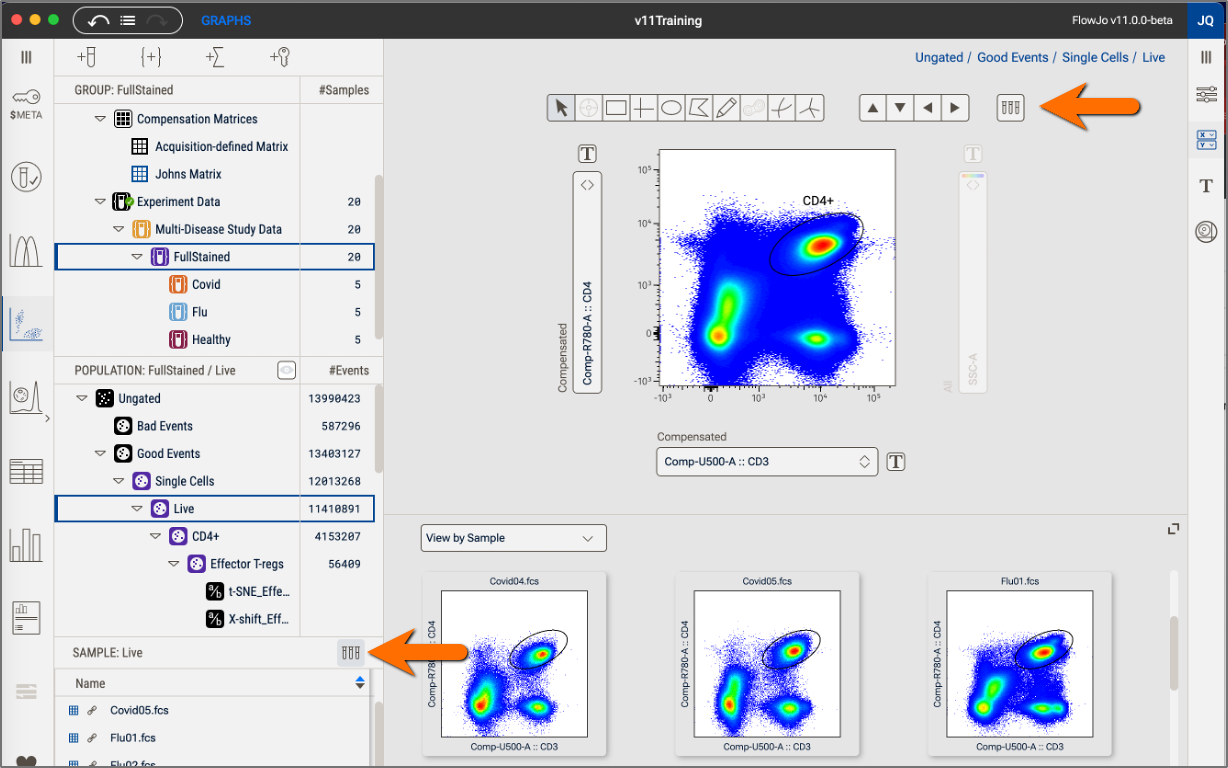This screenshot has width=1228, height=768.
Task: Click the add sample tube icon
Action: coord(87,57)
